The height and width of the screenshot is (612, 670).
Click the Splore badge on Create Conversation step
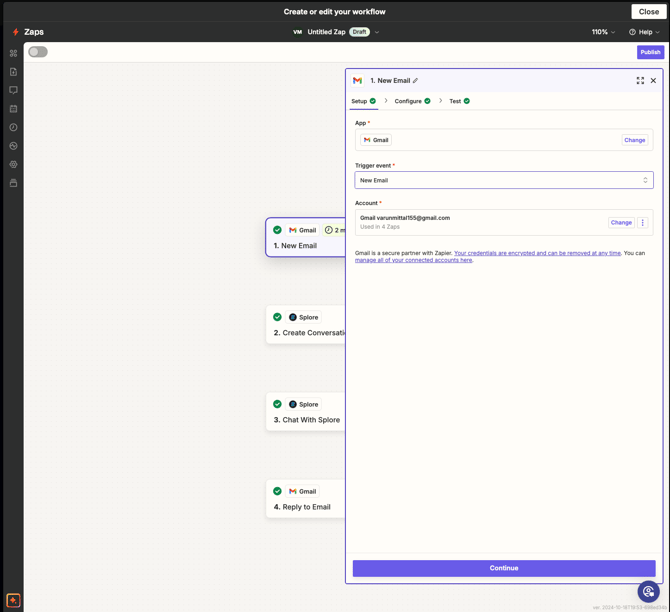(x=304, y=317)
